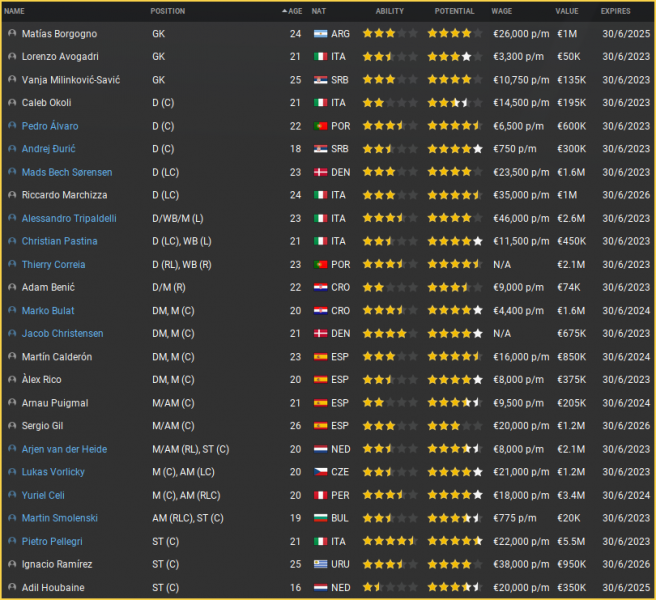Screen dimensions: 656x600
Task: Click the Serbian flag in Andrej Đurić's row
Action: 321,149
